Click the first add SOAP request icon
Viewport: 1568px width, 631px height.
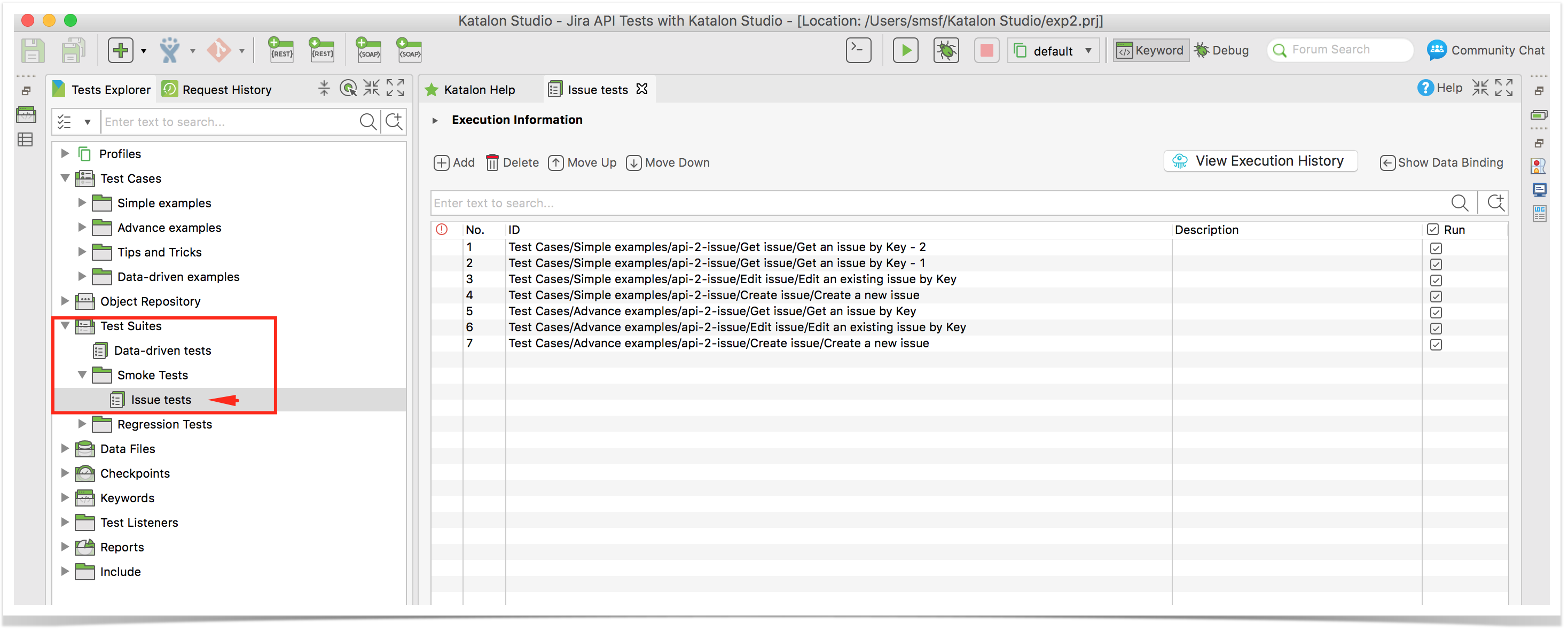369,51
